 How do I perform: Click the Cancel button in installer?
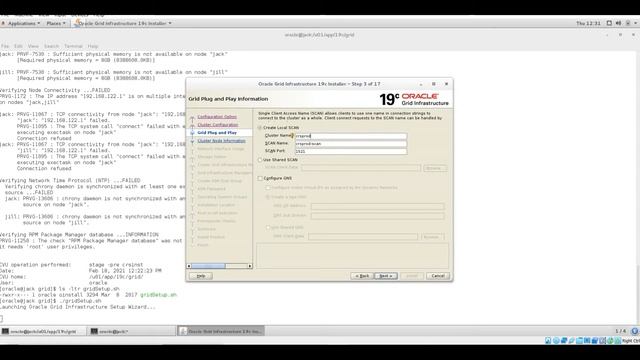tap(438, 276)
